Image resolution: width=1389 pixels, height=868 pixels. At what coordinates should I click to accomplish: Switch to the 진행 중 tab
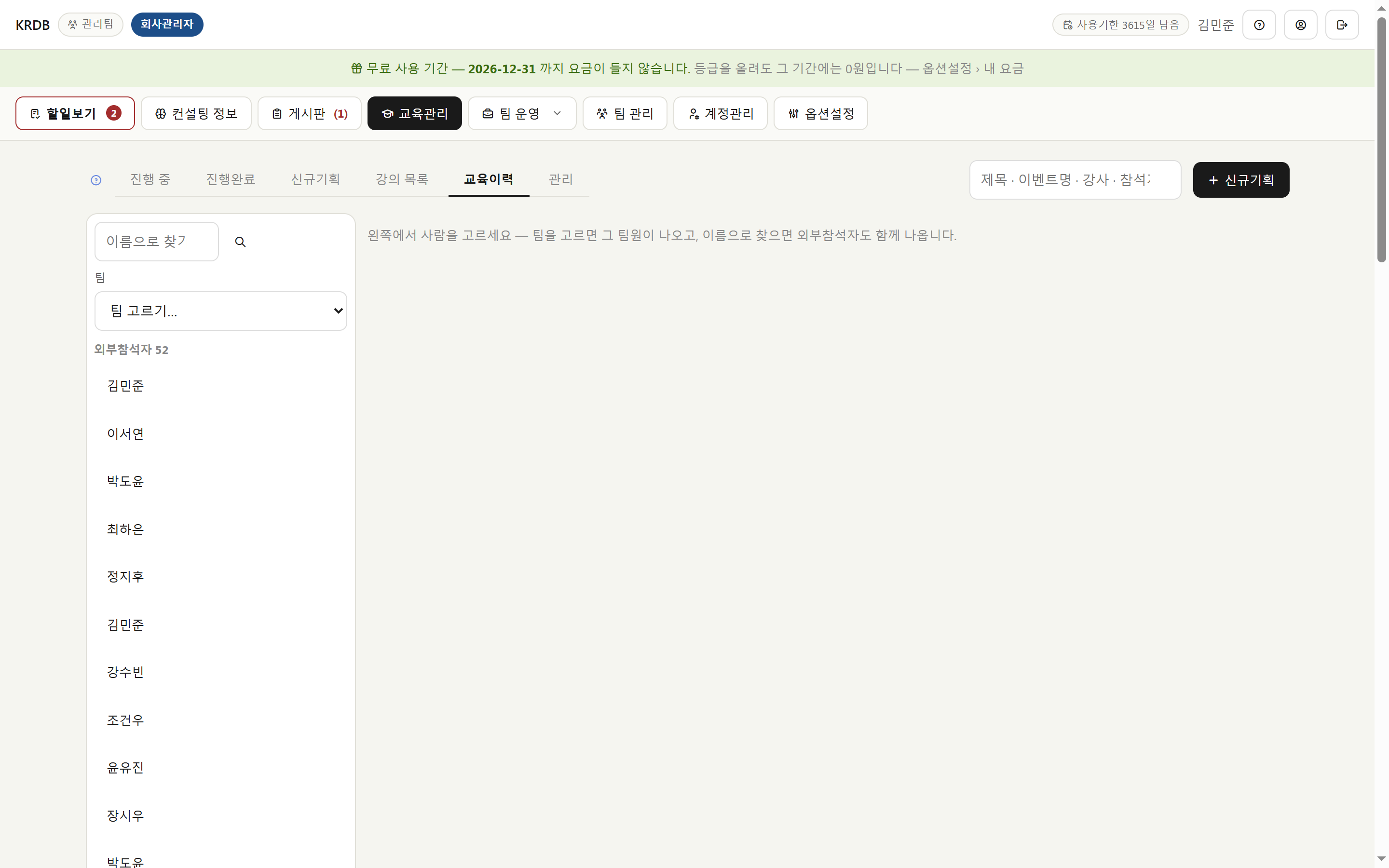[150, 179]
